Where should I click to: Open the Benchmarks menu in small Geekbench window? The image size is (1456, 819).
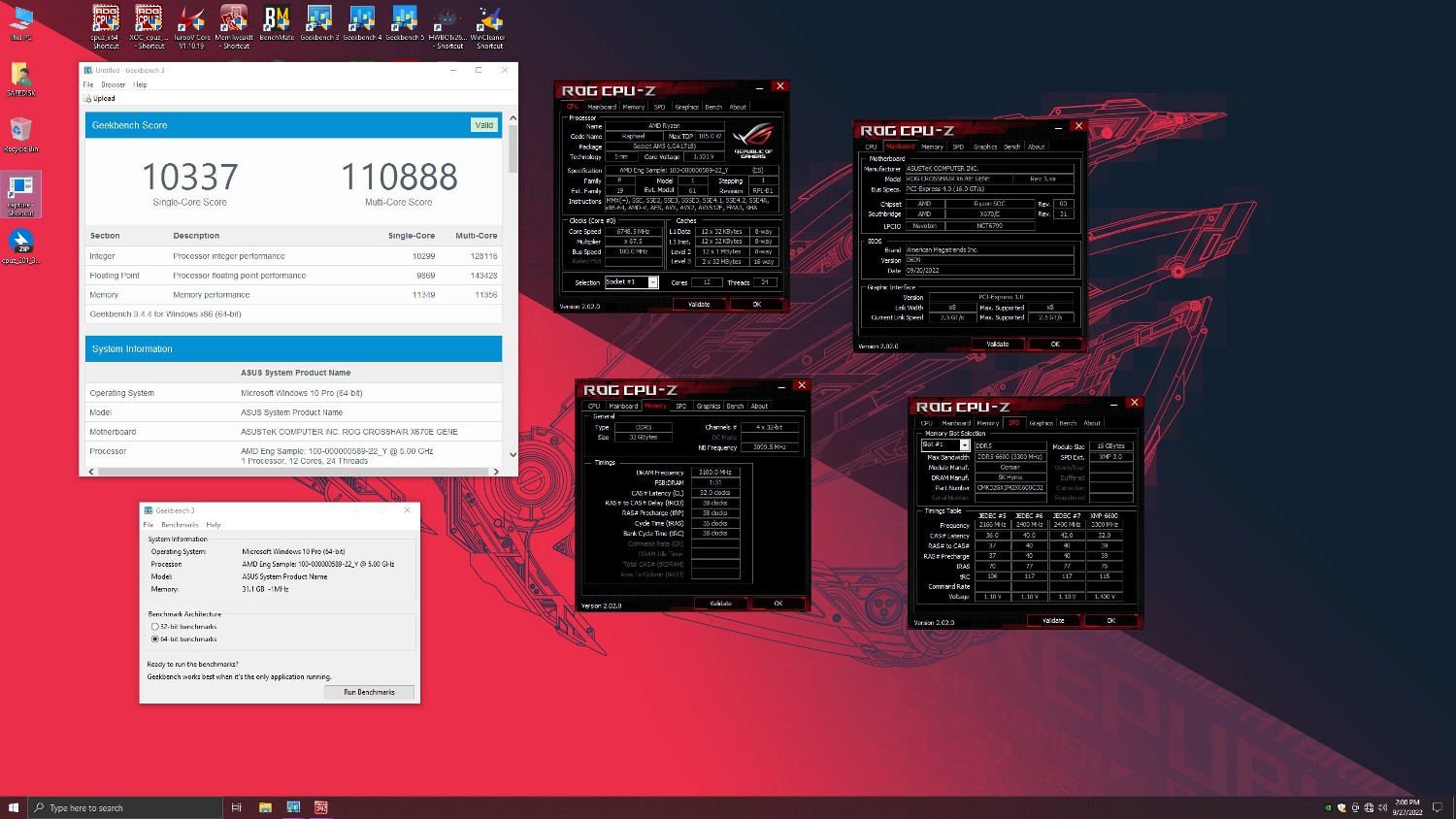coord(180,525)
